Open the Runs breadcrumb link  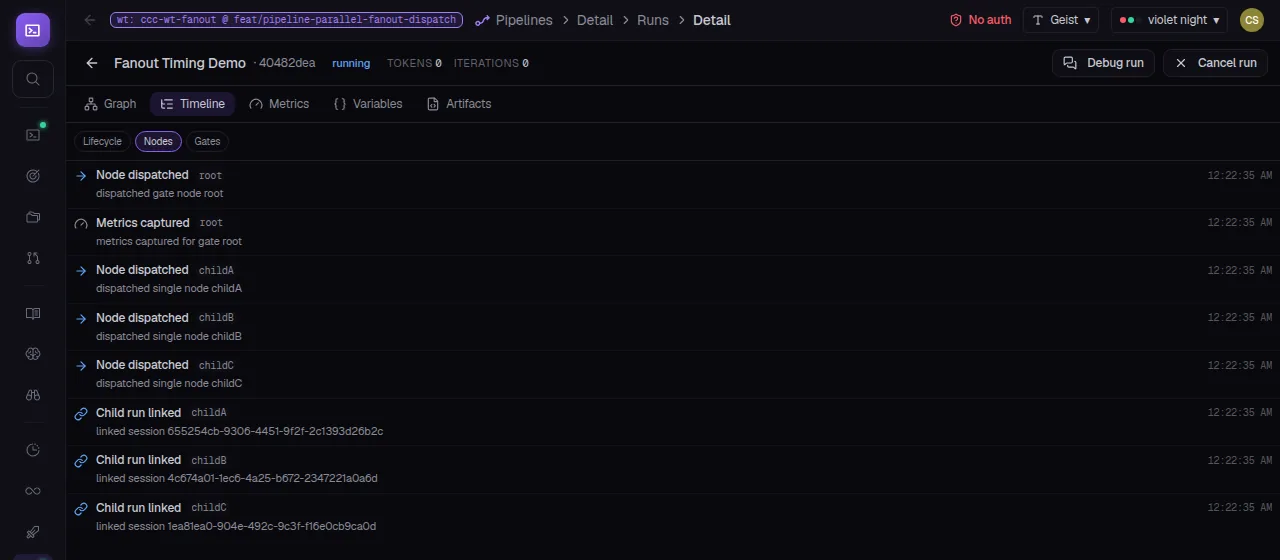coord(653,20)
